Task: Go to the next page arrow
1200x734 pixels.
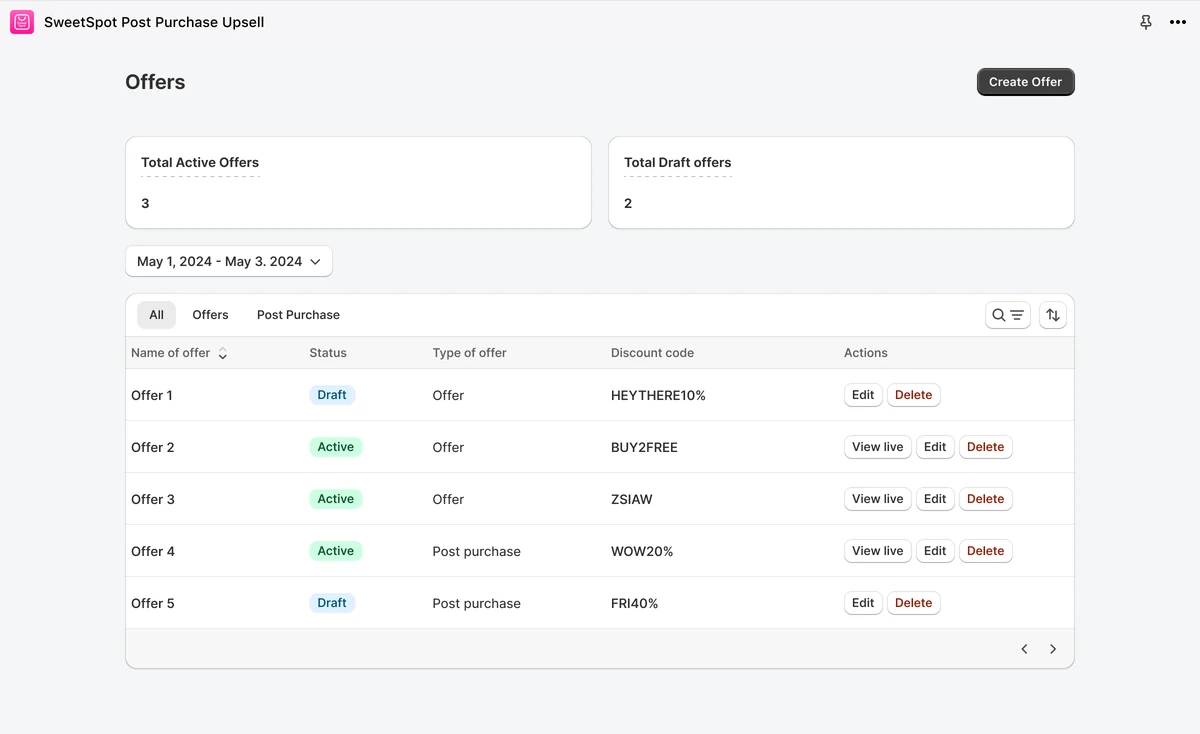Action: pyautogui.click(x=1053, y=649)
